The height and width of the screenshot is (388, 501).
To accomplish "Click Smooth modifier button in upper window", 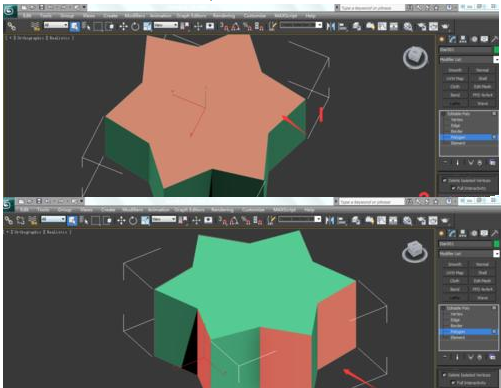I will click(455, 70).
